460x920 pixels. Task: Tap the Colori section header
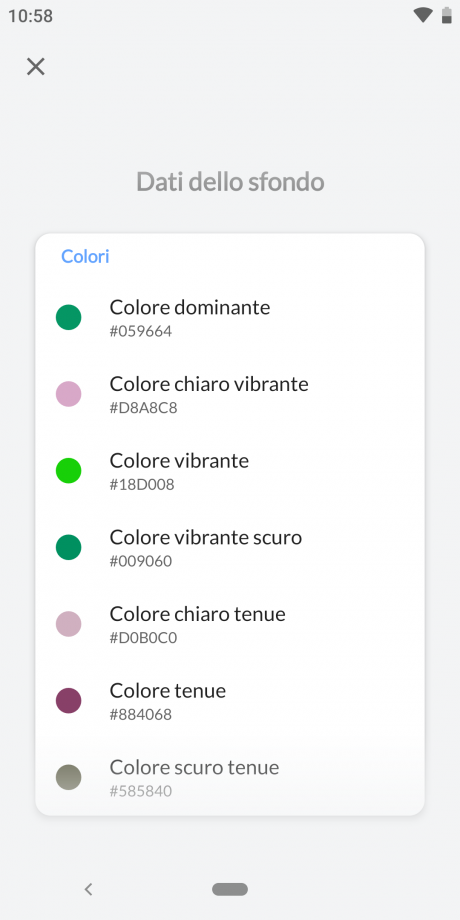click(86, 256)
